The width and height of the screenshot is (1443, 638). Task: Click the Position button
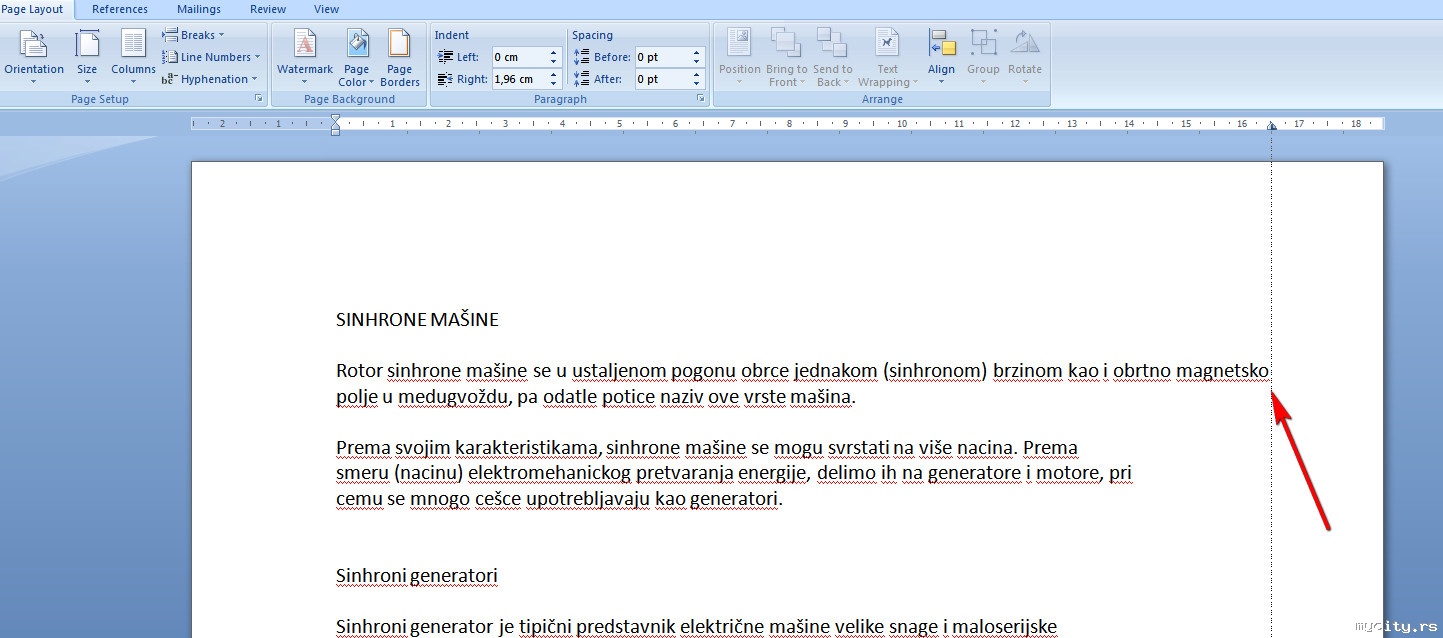(740, 56)
